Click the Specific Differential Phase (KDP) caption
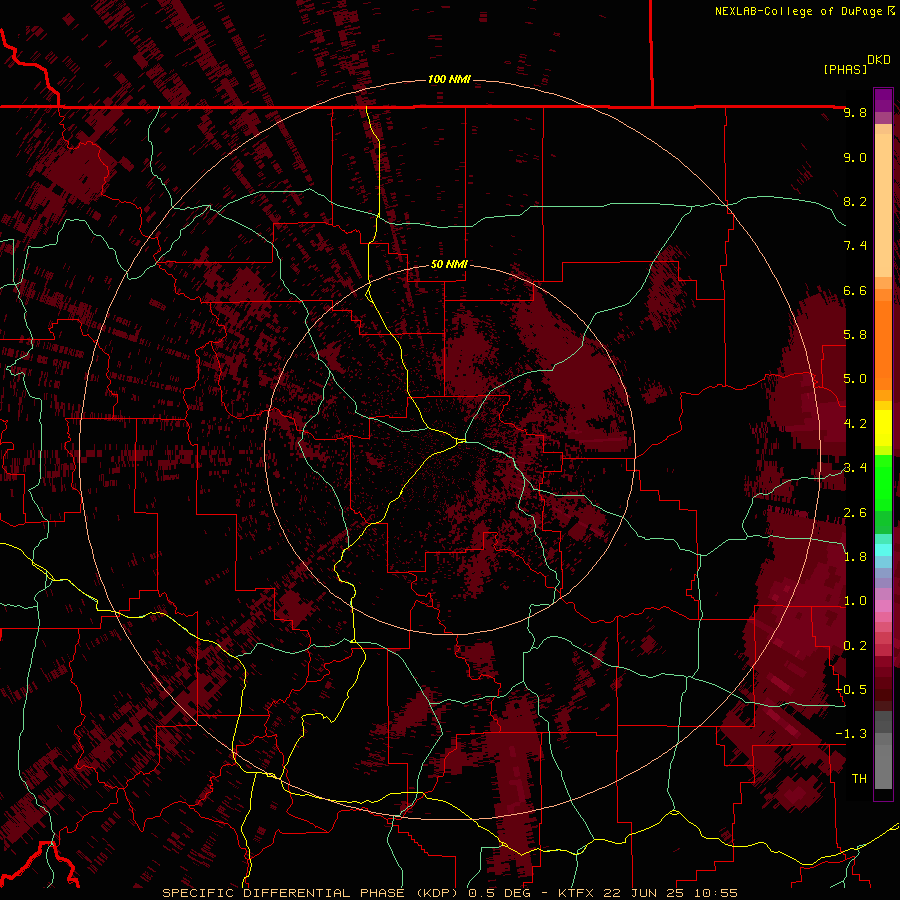 pyautogui.click(x=312, y=893)
